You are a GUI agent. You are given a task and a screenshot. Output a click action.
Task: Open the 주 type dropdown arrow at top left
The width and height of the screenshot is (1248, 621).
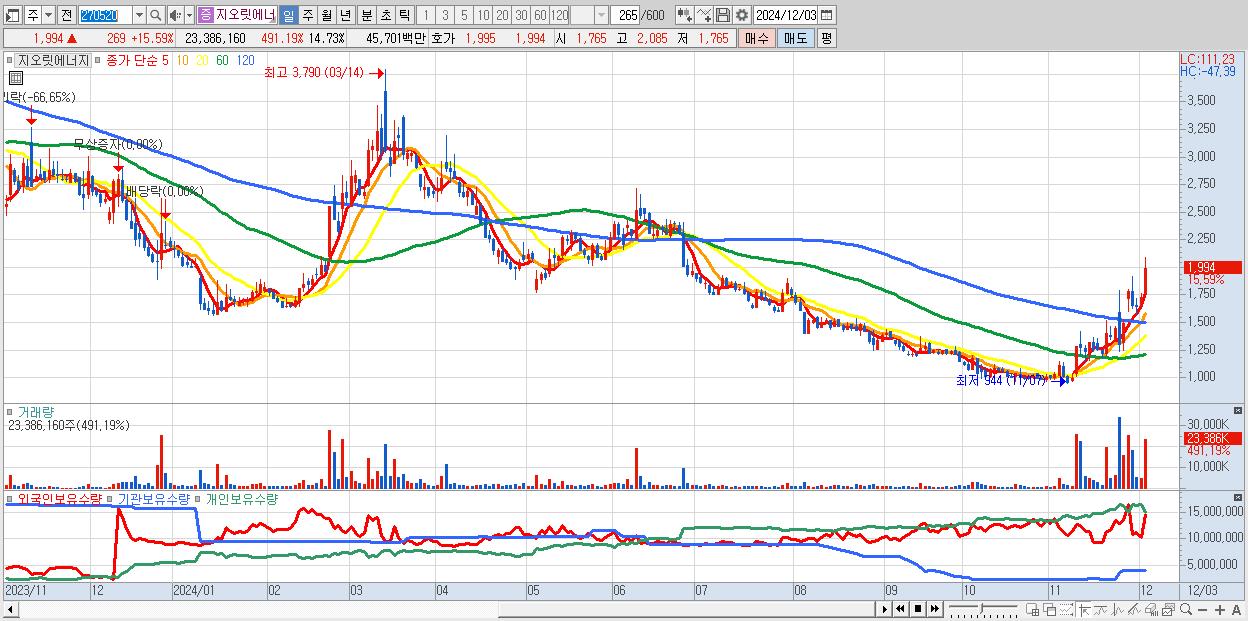pos(48,15)
